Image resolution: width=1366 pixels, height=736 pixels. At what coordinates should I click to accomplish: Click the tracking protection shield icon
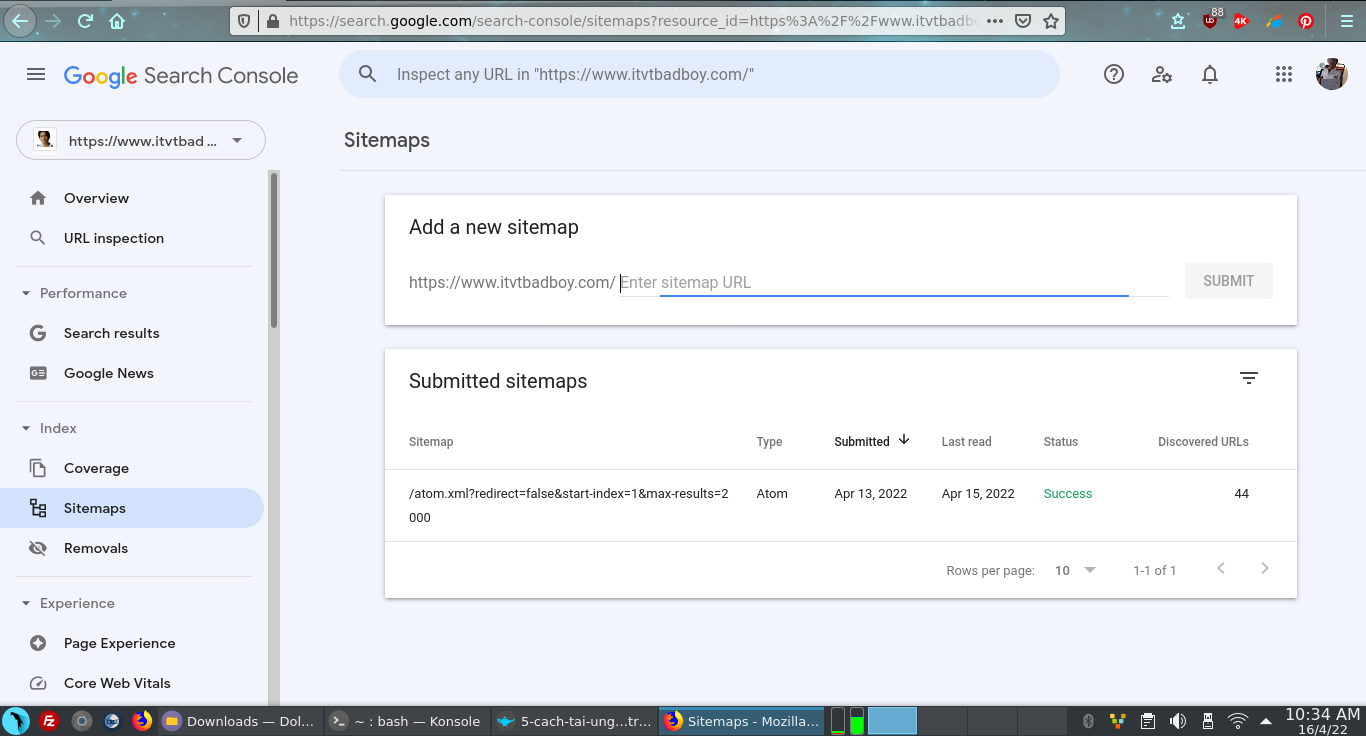245,20
